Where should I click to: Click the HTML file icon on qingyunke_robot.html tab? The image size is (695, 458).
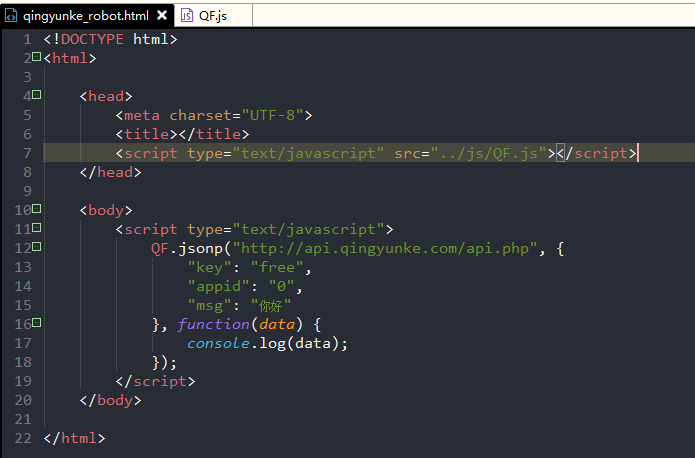(11, 16)
